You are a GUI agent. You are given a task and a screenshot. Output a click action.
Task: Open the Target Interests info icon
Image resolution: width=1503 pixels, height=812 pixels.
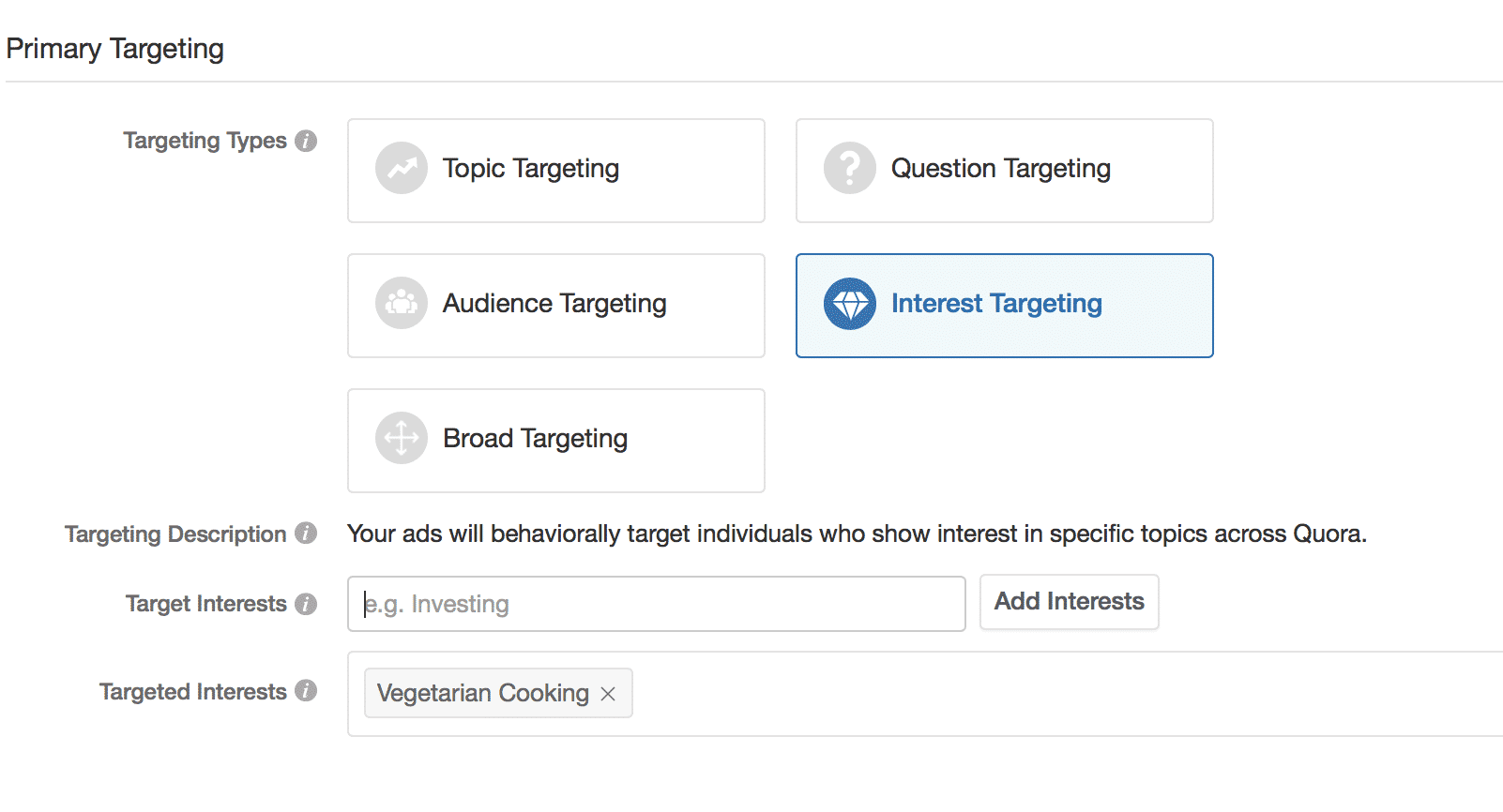[306, 604]
